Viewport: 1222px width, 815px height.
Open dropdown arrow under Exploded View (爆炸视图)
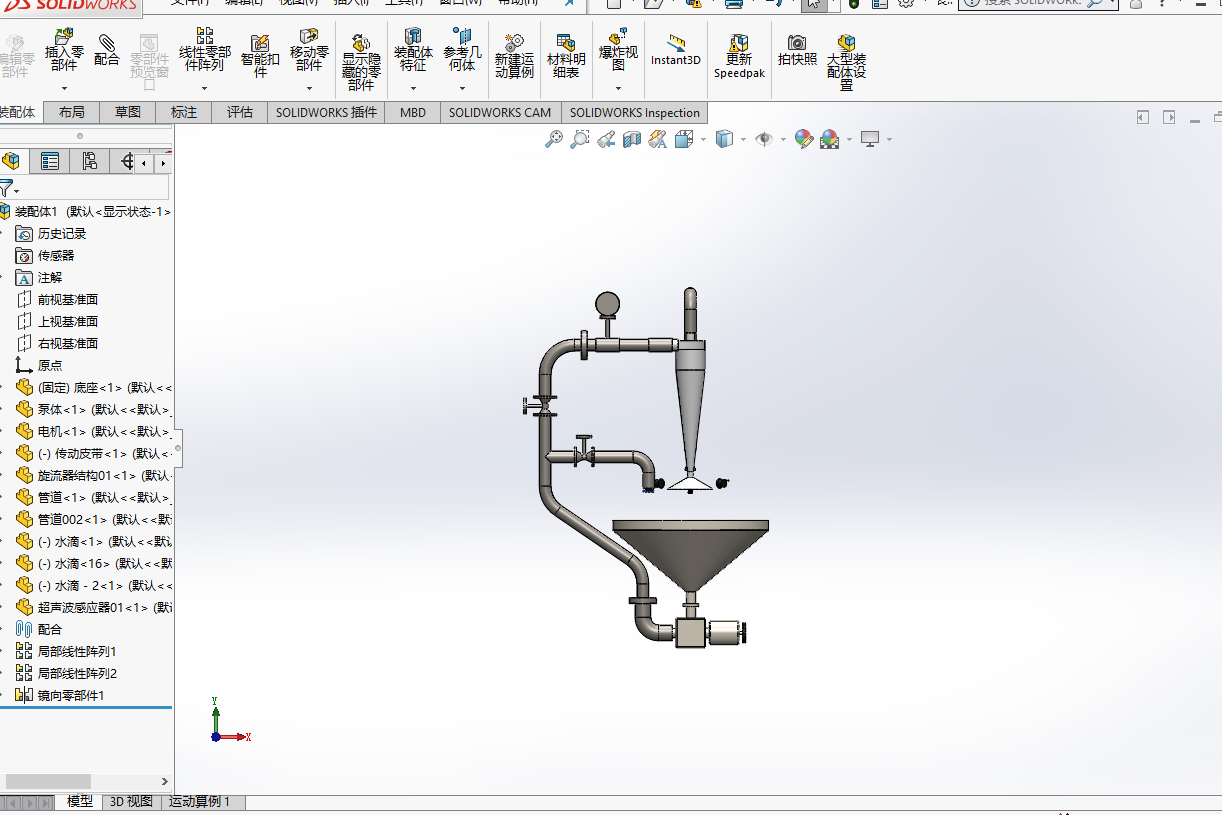tap(618, 88)
